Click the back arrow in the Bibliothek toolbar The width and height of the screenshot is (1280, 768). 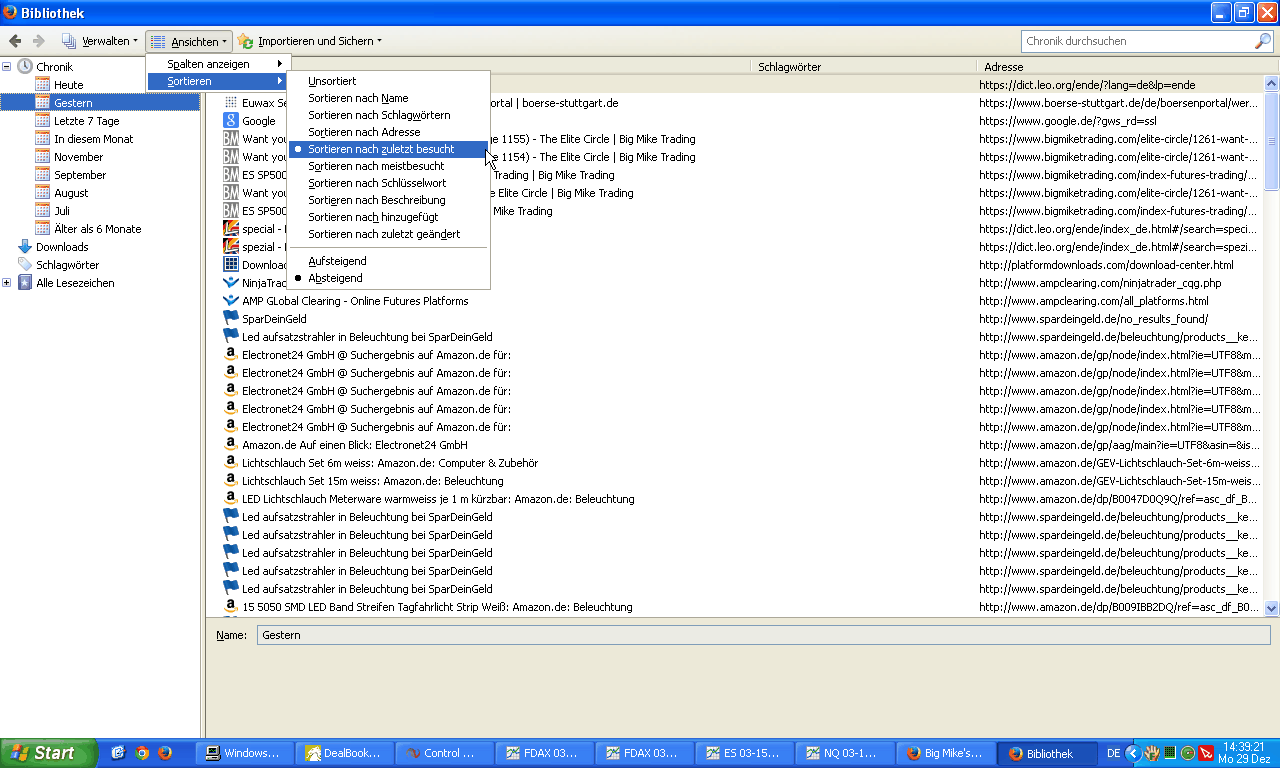point(15,41)
